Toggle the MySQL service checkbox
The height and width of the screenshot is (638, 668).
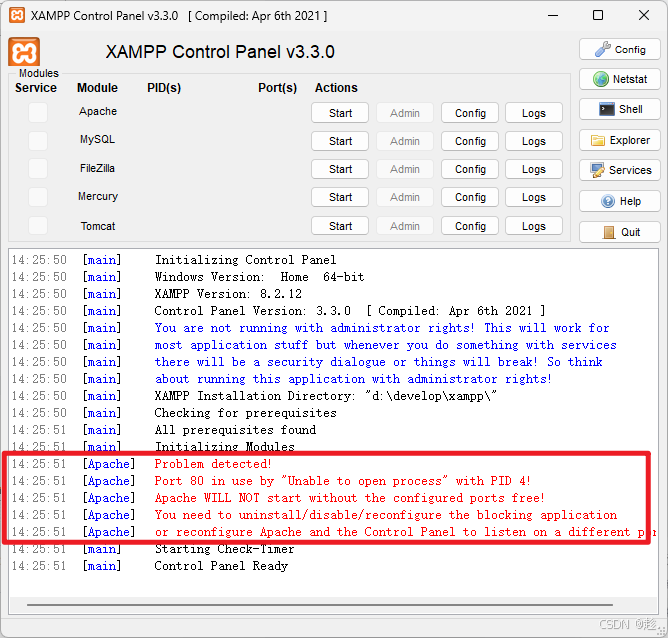tap(38, 141)
